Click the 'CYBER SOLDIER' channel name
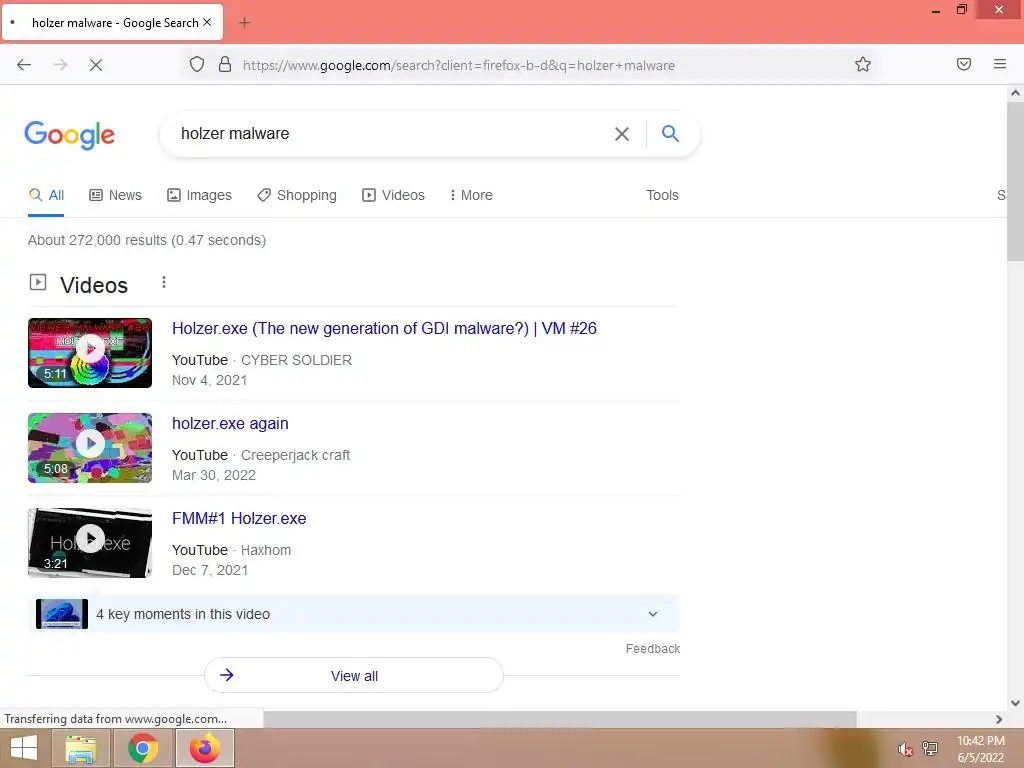Screen dimensions: 1024x768 point(296,360)
